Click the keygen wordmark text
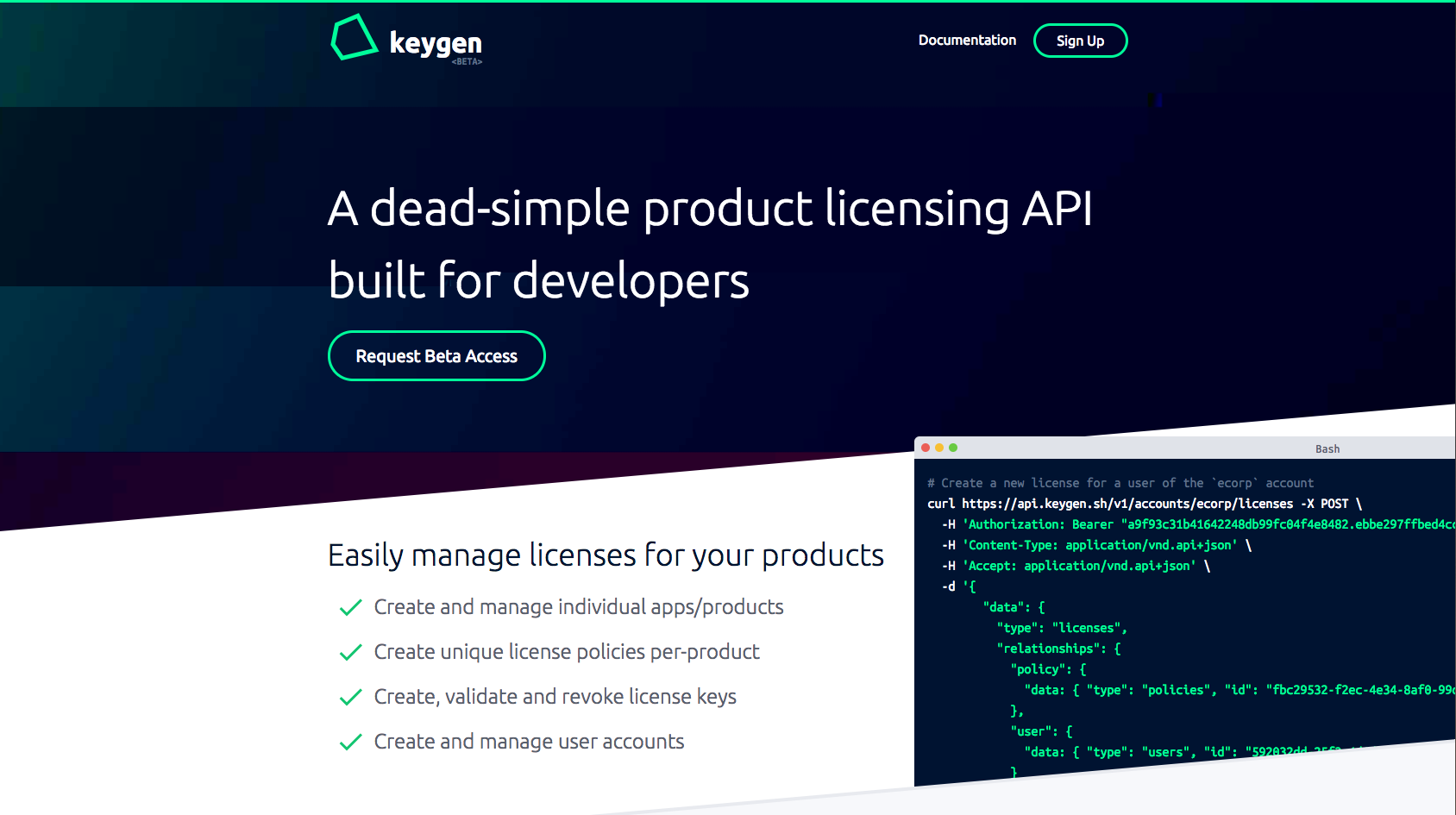The image size is (1456, 815). coord(436,42)
